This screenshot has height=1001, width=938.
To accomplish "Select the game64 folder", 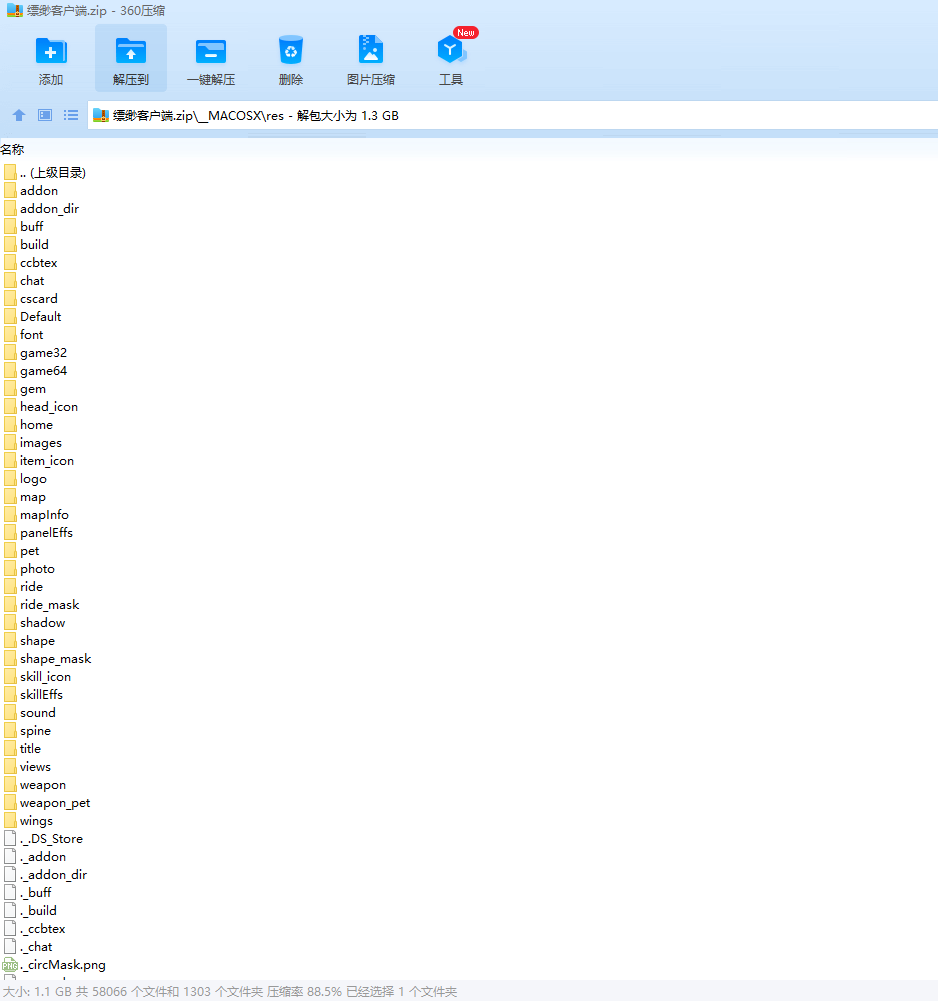I will tap(43, 371).
